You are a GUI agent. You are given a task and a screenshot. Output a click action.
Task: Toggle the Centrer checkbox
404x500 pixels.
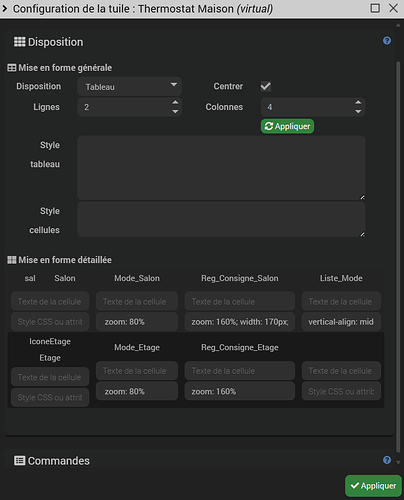pos(266,86)
